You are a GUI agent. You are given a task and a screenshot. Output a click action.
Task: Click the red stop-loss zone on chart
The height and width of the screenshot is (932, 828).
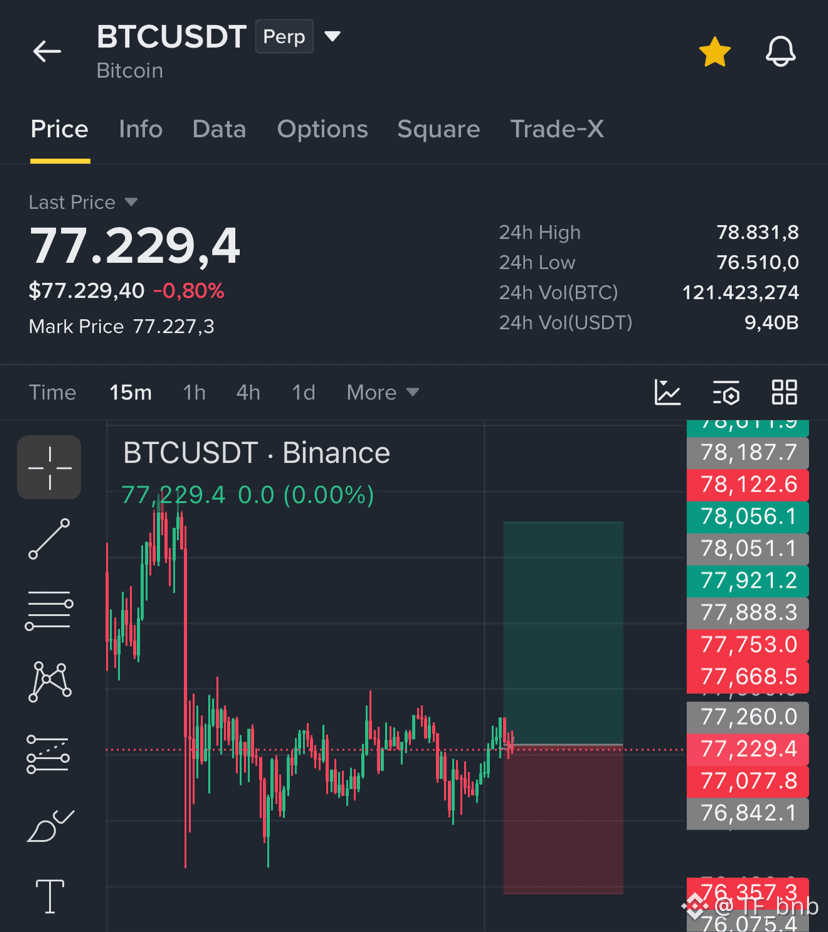(563, 820)
